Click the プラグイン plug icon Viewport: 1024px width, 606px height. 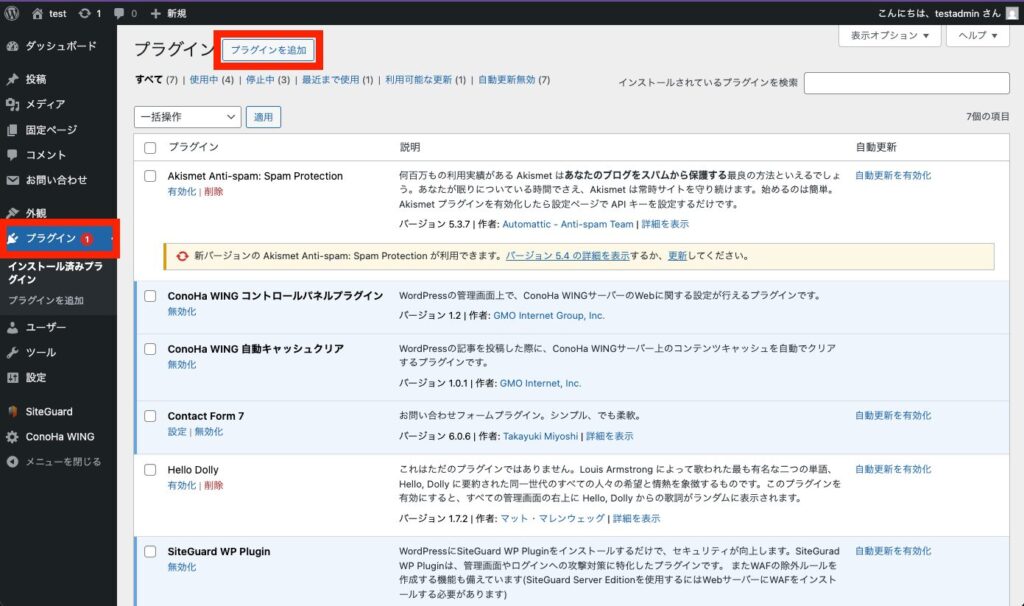(x=12, y=238)
